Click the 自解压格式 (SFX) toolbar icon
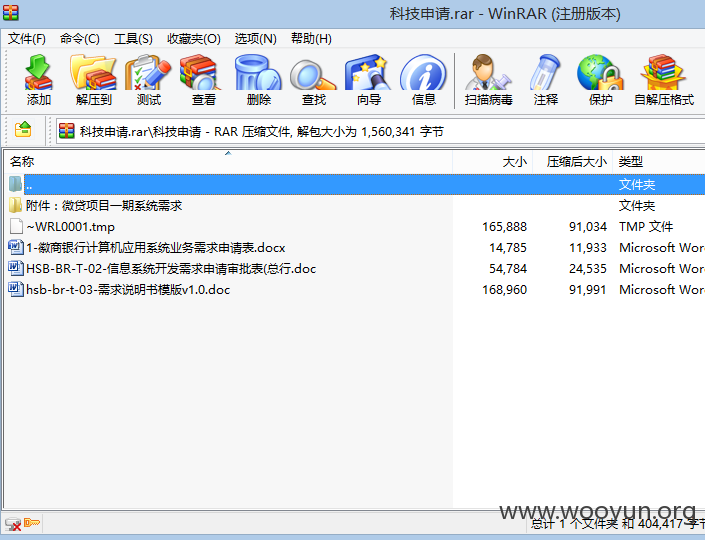This screenshot has width=705, height=540. (664, 72)
